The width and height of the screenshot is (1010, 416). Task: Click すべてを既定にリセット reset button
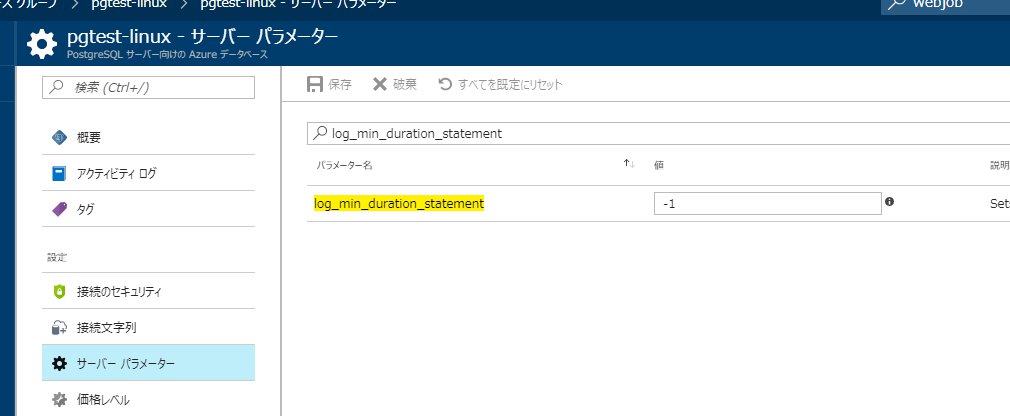click(x=500, y=84)
